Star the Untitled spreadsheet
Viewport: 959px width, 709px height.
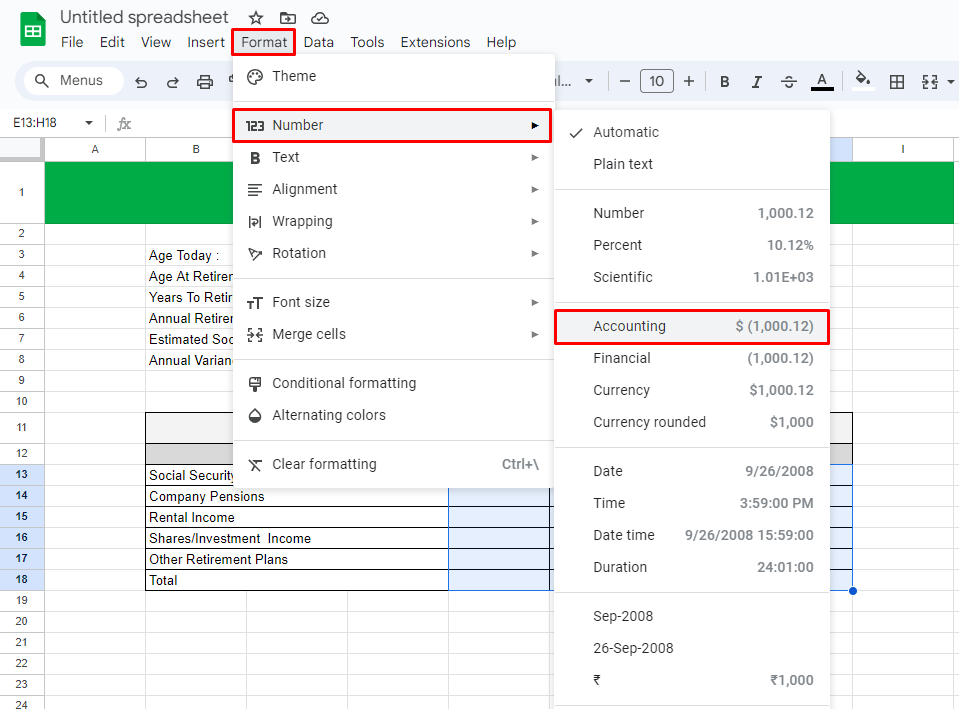[256, 18]
